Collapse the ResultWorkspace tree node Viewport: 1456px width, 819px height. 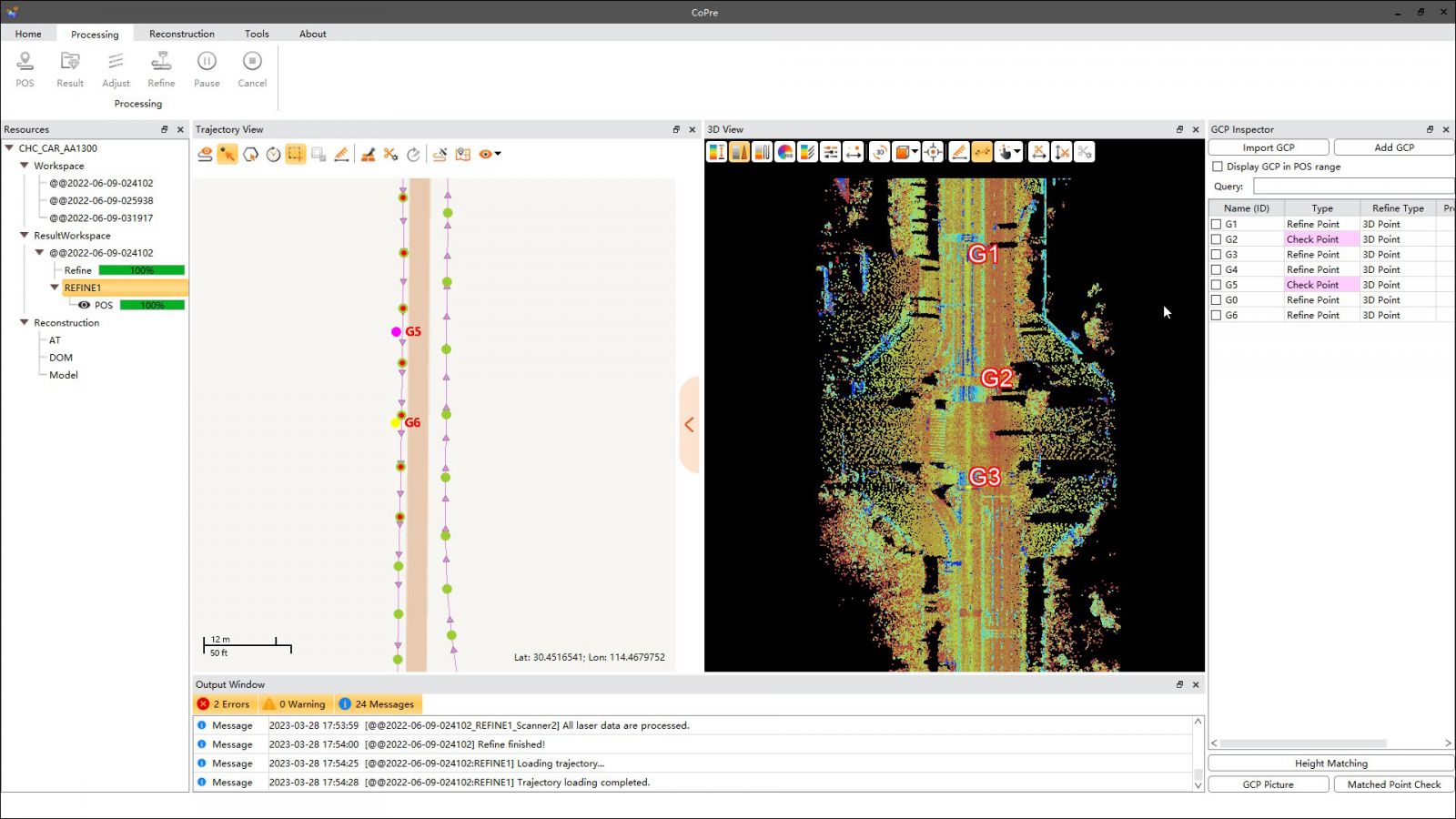coord(25,236)
